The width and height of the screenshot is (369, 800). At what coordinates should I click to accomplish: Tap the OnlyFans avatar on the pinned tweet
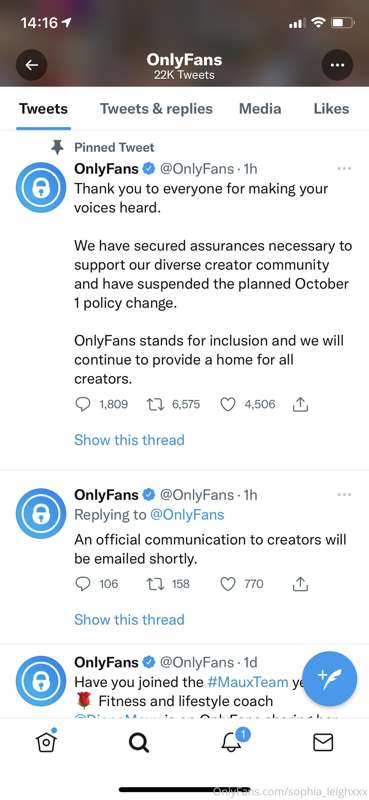click(x=41, y=187)
